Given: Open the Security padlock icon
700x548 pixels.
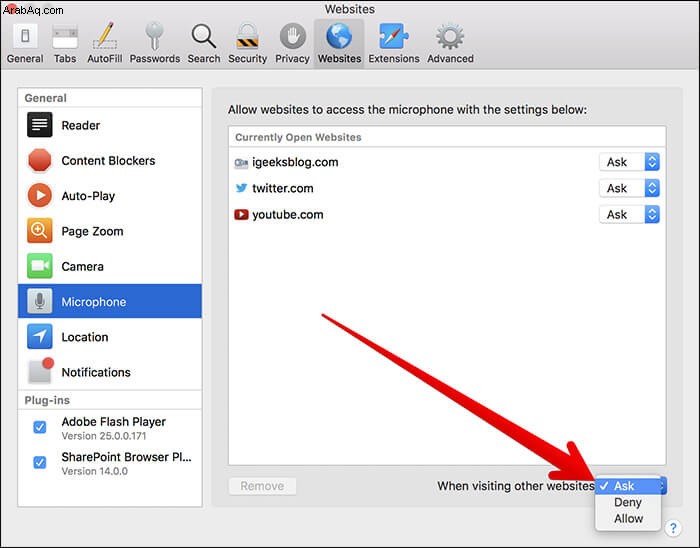Looking at the screenshot, I should (247, 36).
